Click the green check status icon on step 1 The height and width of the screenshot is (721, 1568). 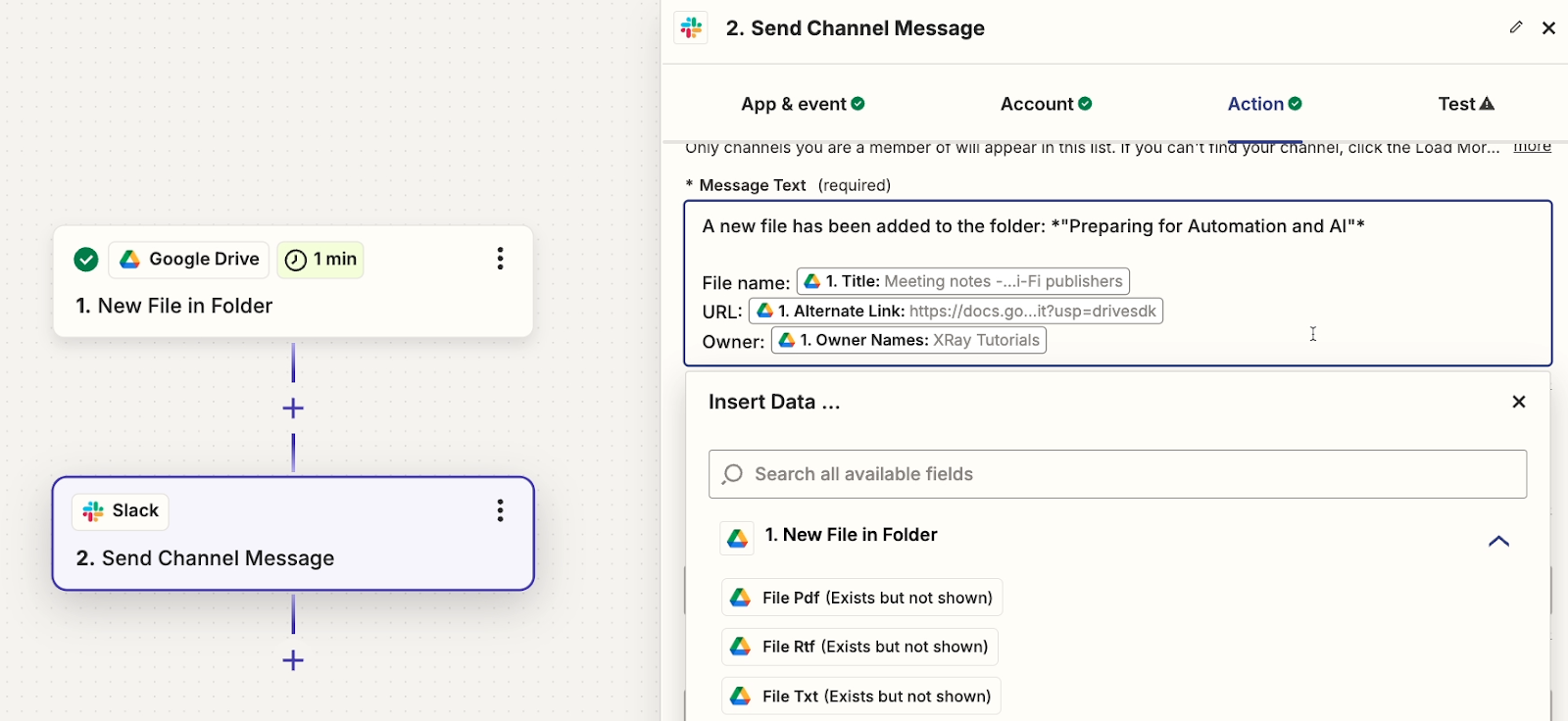tap(86, 260)
